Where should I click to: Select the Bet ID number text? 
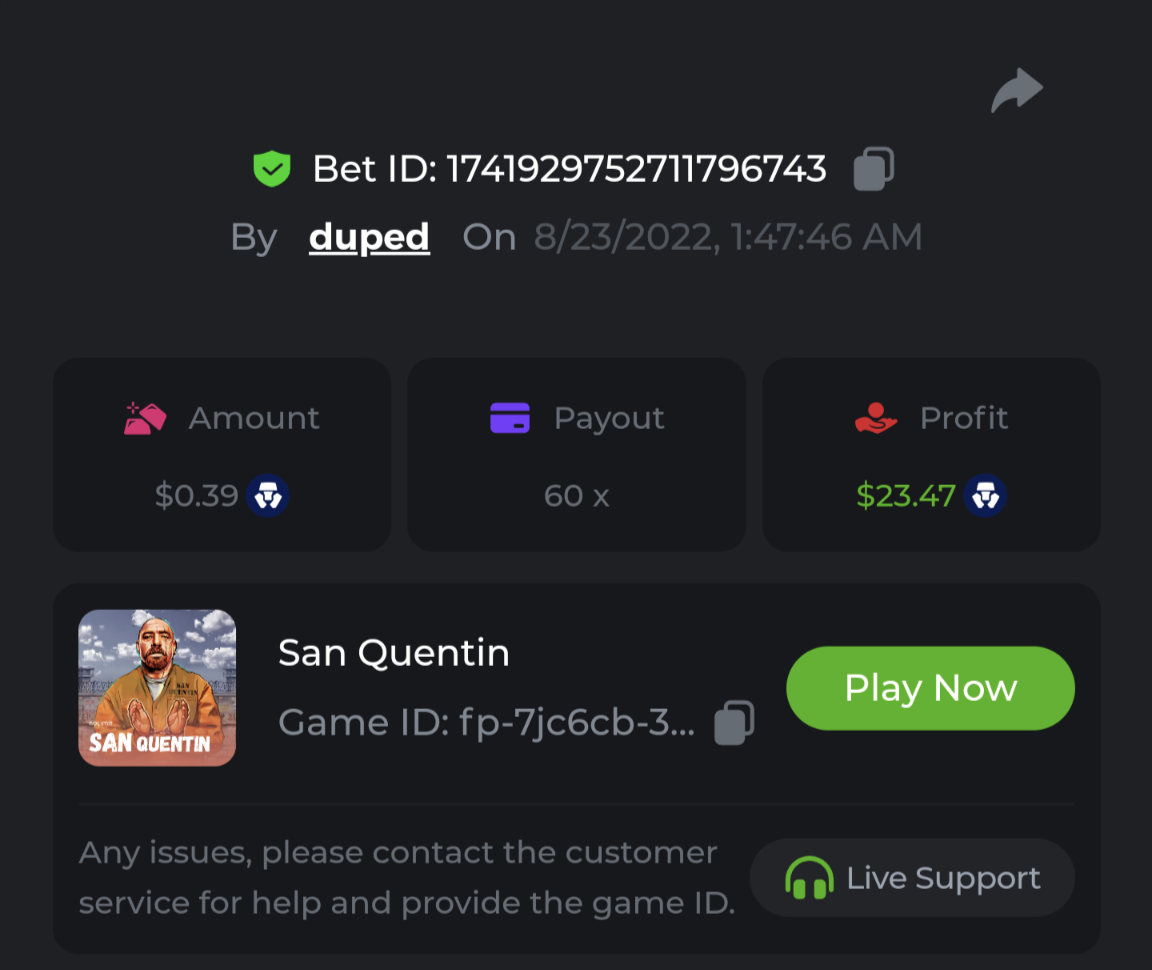[636, 169]
